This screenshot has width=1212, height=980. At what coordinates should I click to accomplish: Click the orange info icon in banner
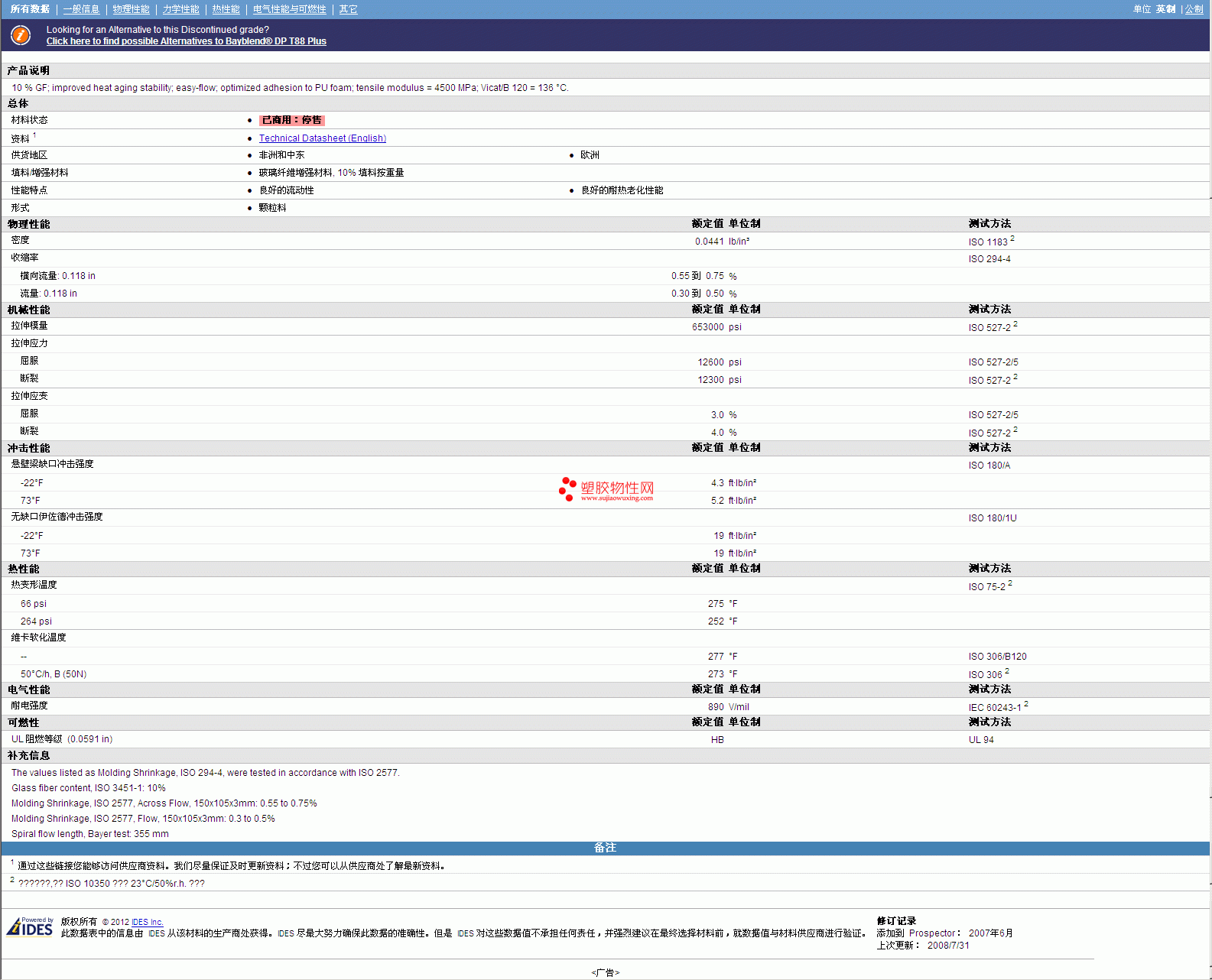pos(21,35)
